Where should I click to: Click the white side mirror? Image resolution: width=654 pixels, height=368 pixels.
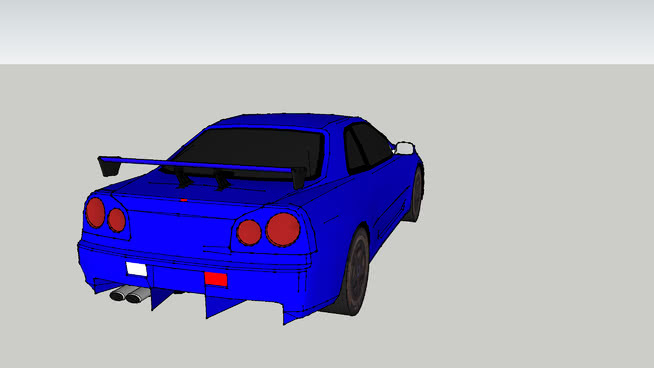[405, 148]
